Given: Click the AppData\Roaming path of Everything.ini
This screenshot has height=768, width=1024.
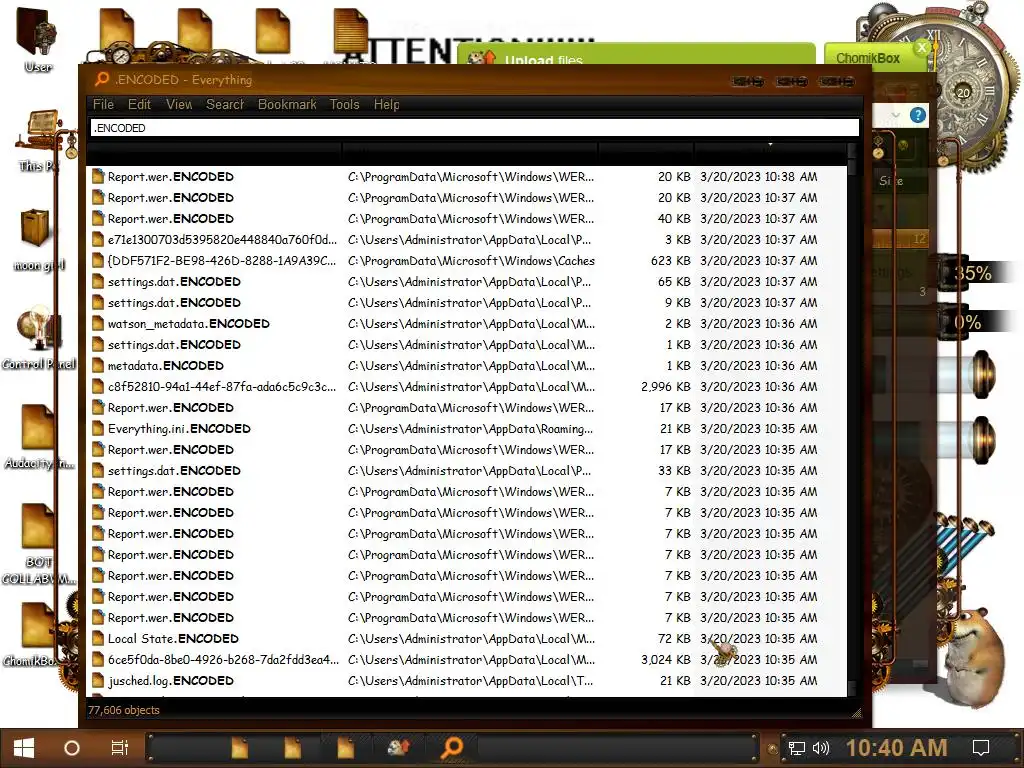Looking at the screenshot, I should (x=470, y=428).
